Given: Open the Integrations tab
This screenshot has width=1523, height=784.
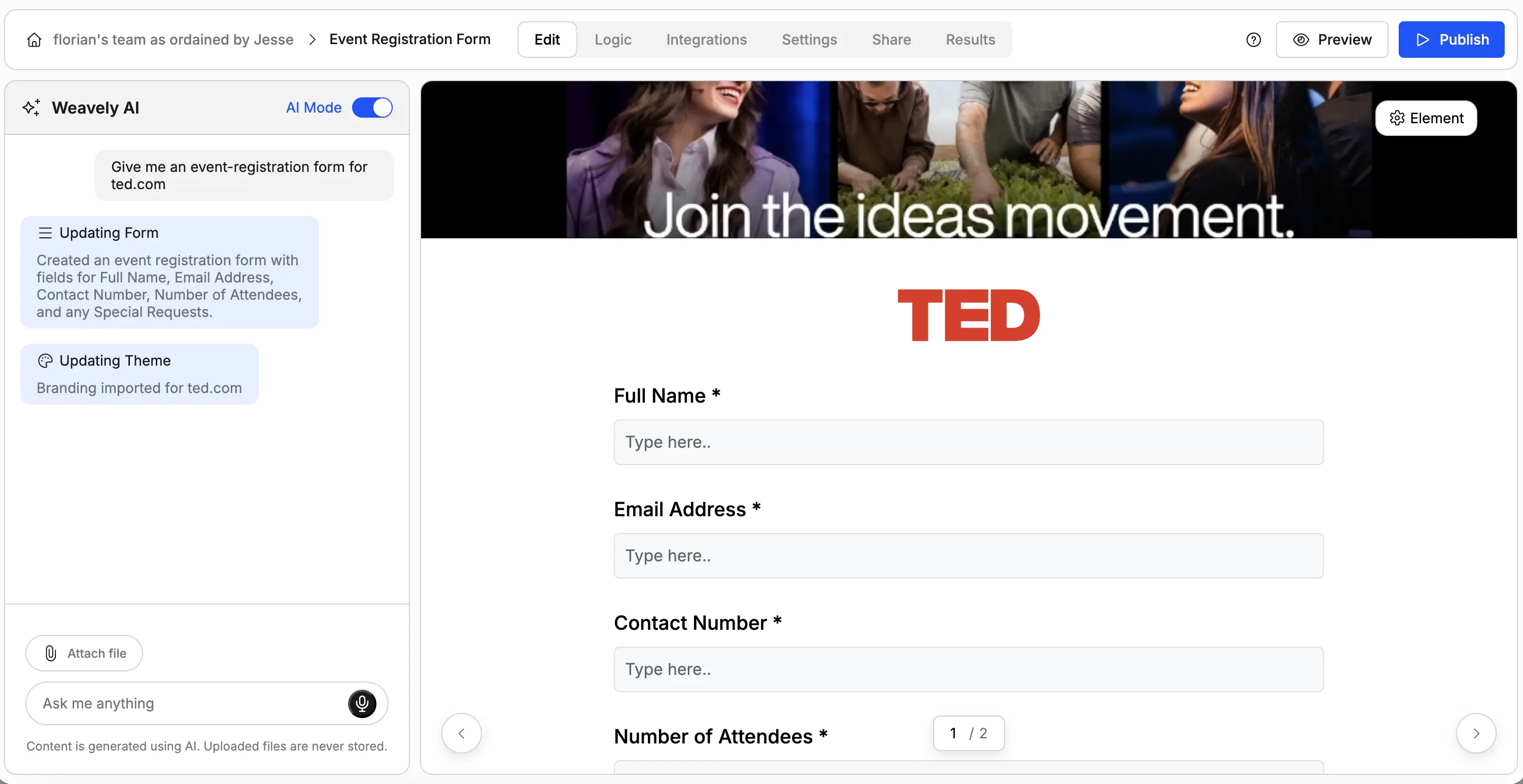Looking at the screenshot, I should click(707, 39).
